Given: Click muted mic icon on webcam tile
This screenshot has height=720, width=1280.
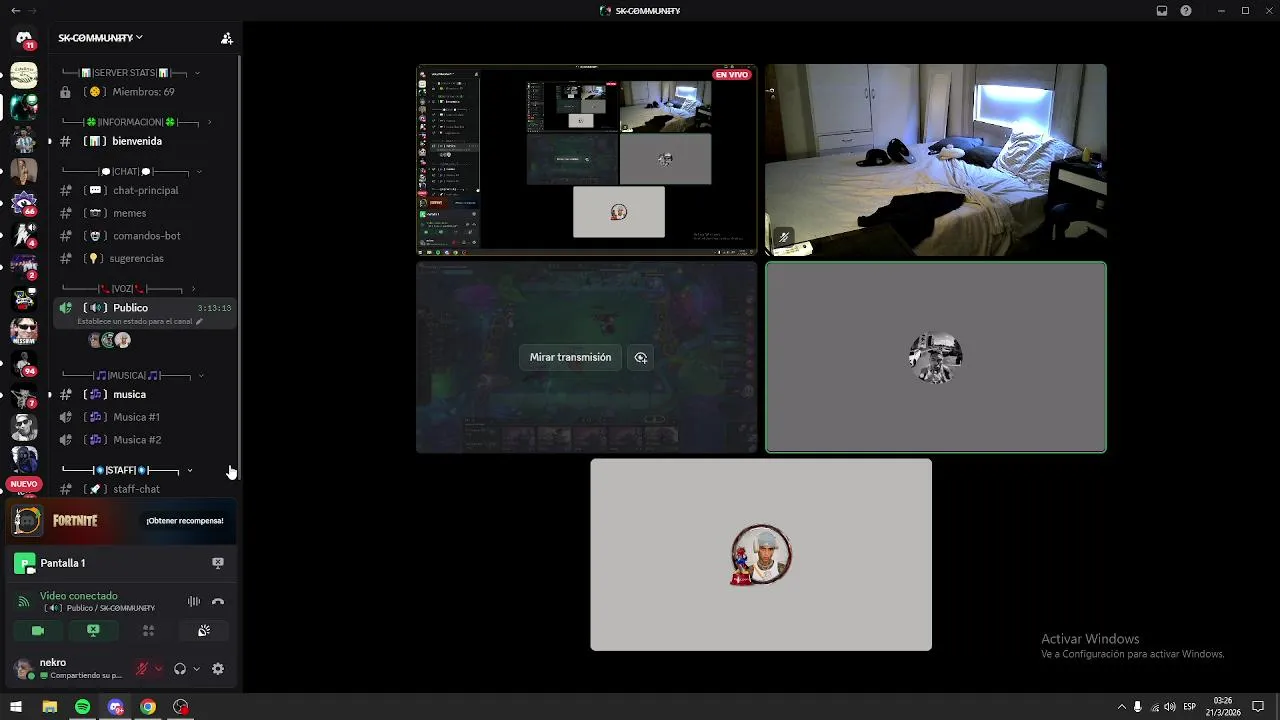Looking at the screenshot, I should point(784,238).
